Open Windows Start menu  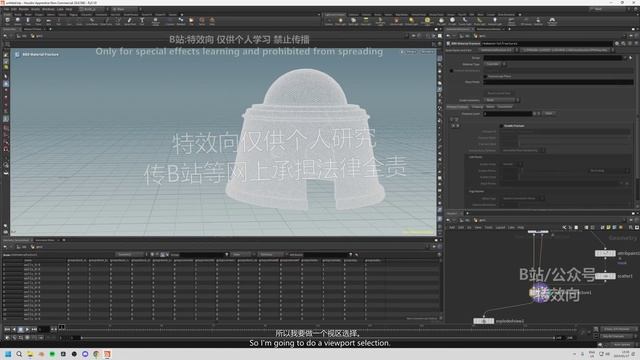coord(8,354)
